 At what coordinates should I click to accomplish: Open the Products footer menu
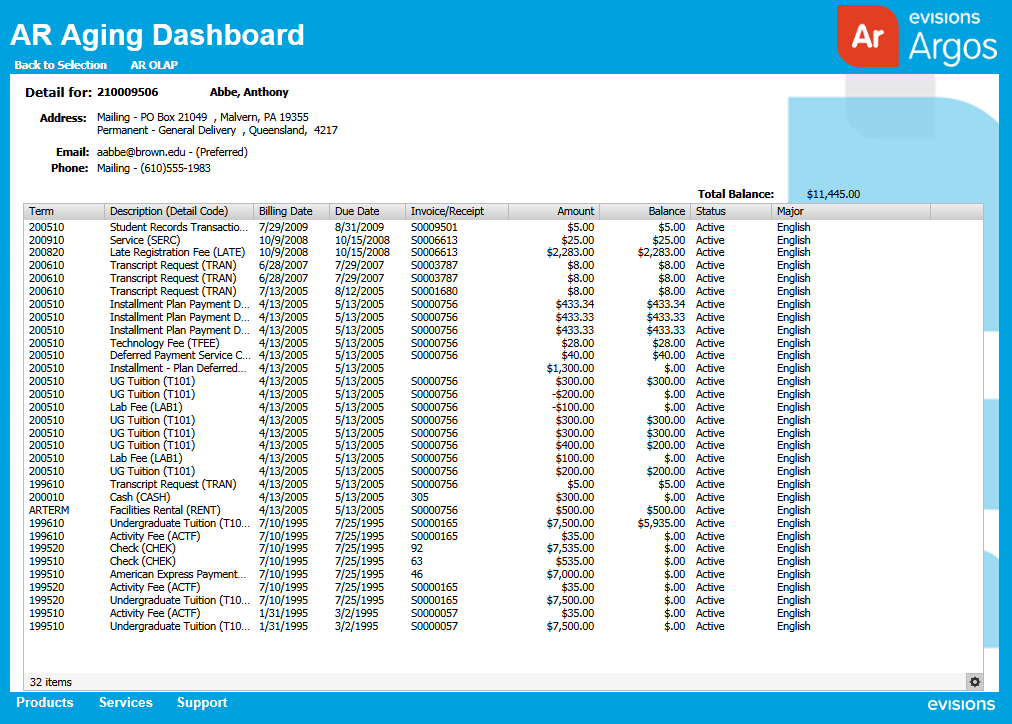[x=45, y=703]
